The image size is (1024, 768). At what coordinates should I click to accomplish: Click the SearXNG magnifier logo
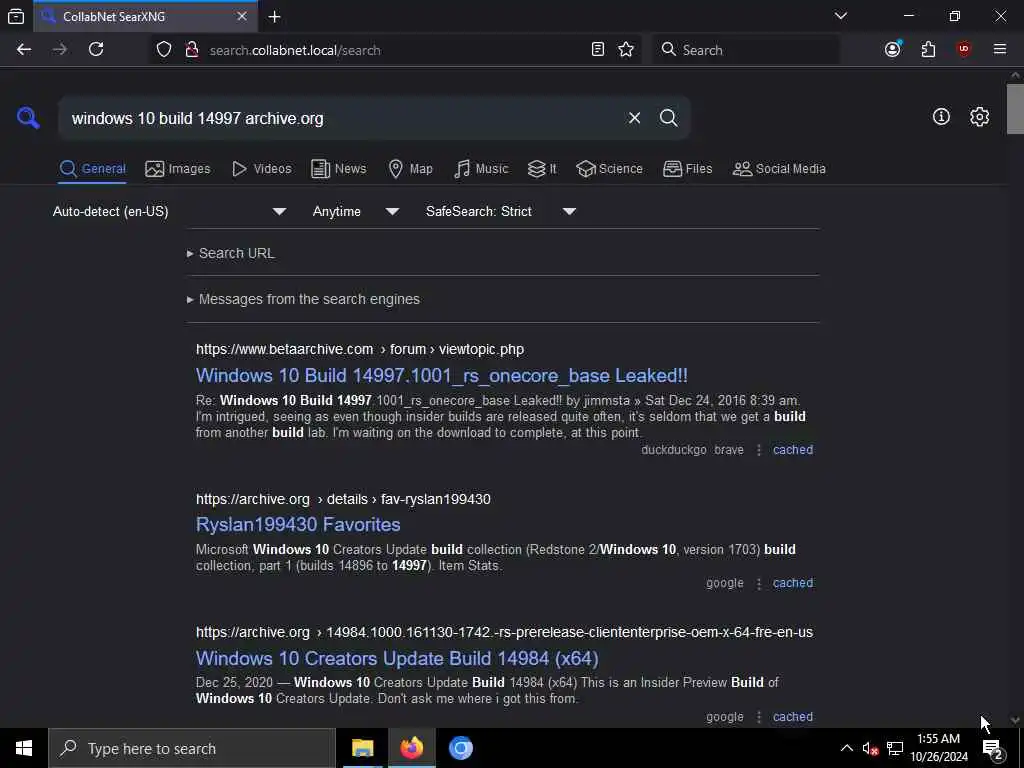28,118
